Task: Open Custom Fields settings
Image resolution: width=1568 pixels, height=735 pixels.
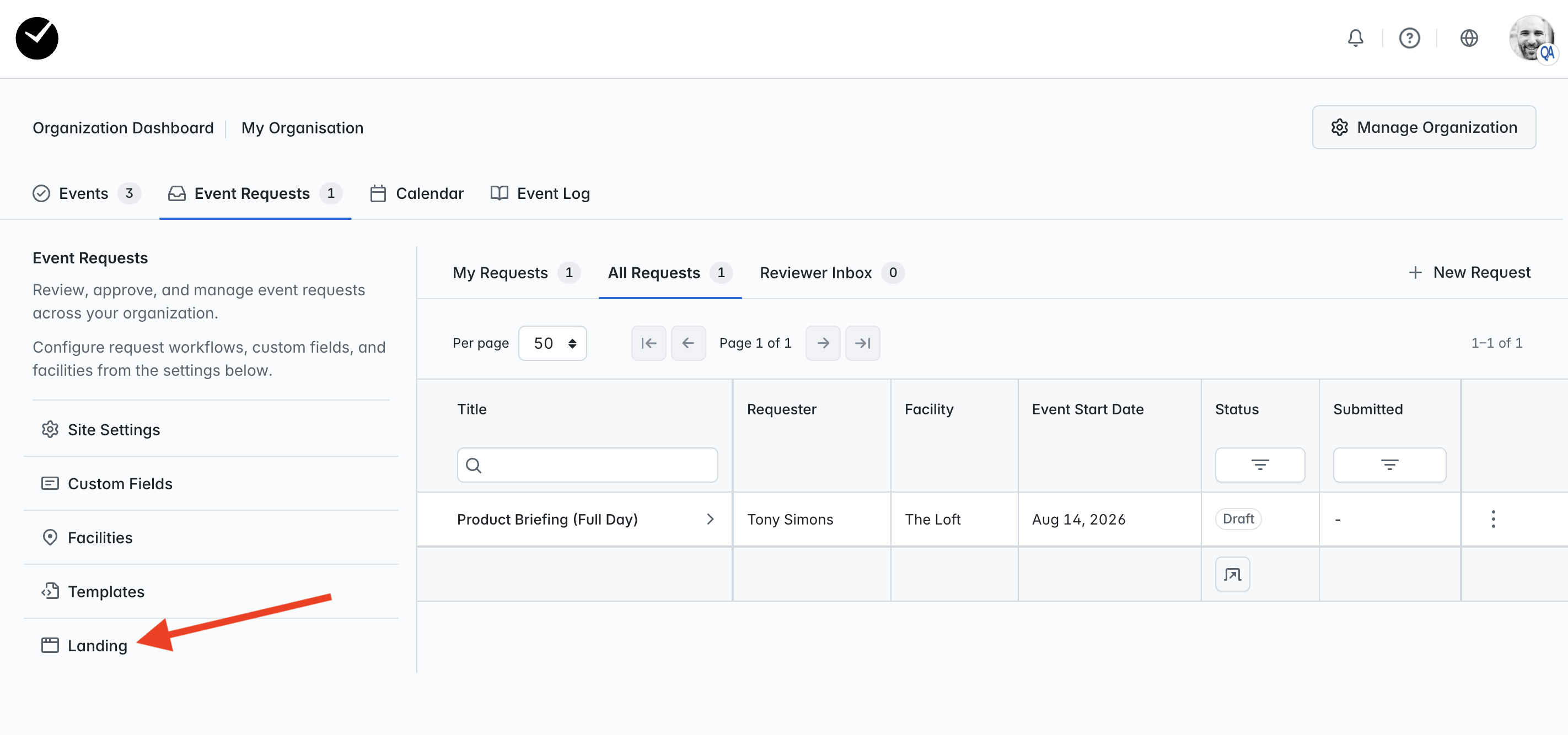Action: click(x=211, y=484)
